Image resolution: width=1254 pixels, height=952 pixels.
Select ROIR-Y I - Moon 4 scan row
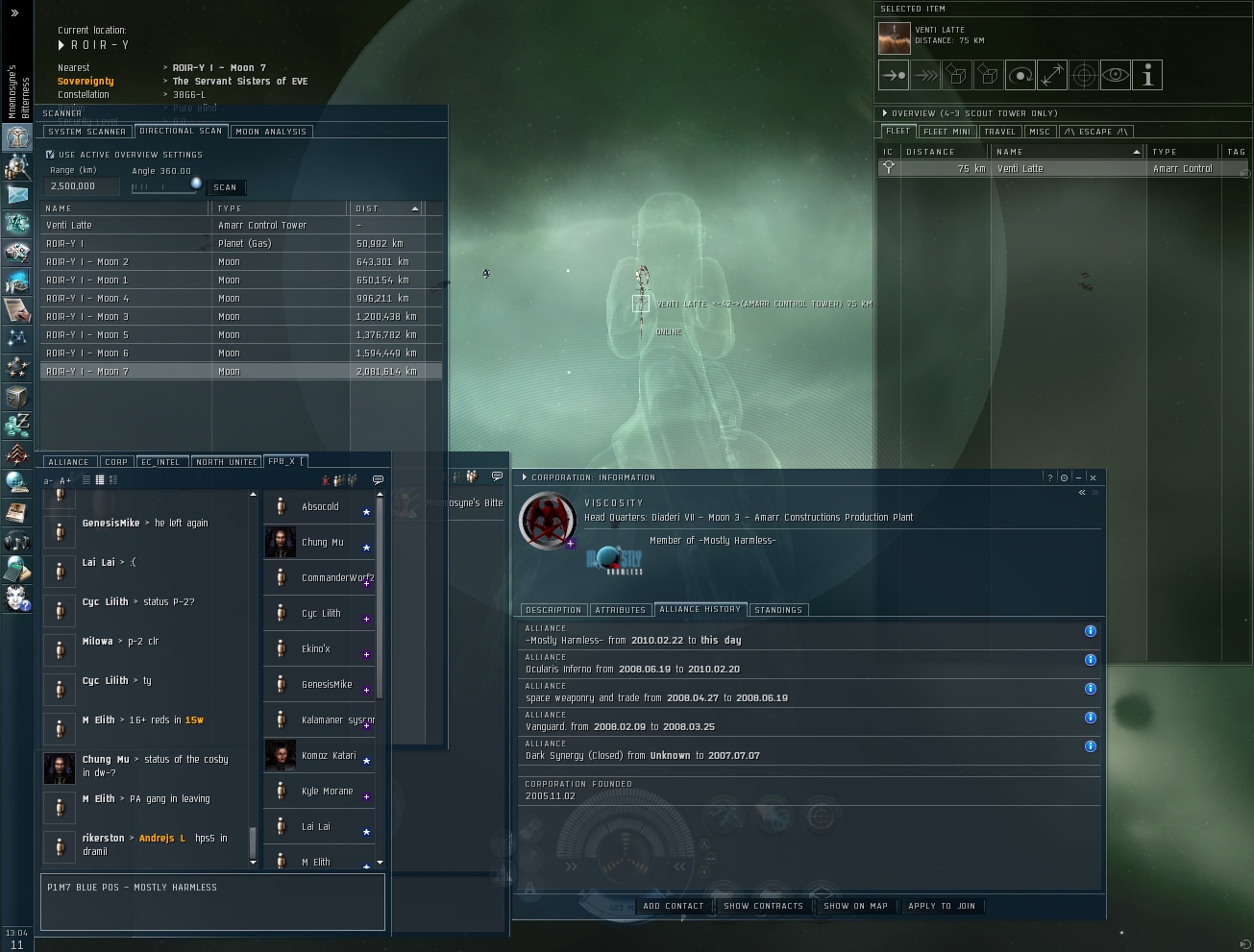point(241,298)
